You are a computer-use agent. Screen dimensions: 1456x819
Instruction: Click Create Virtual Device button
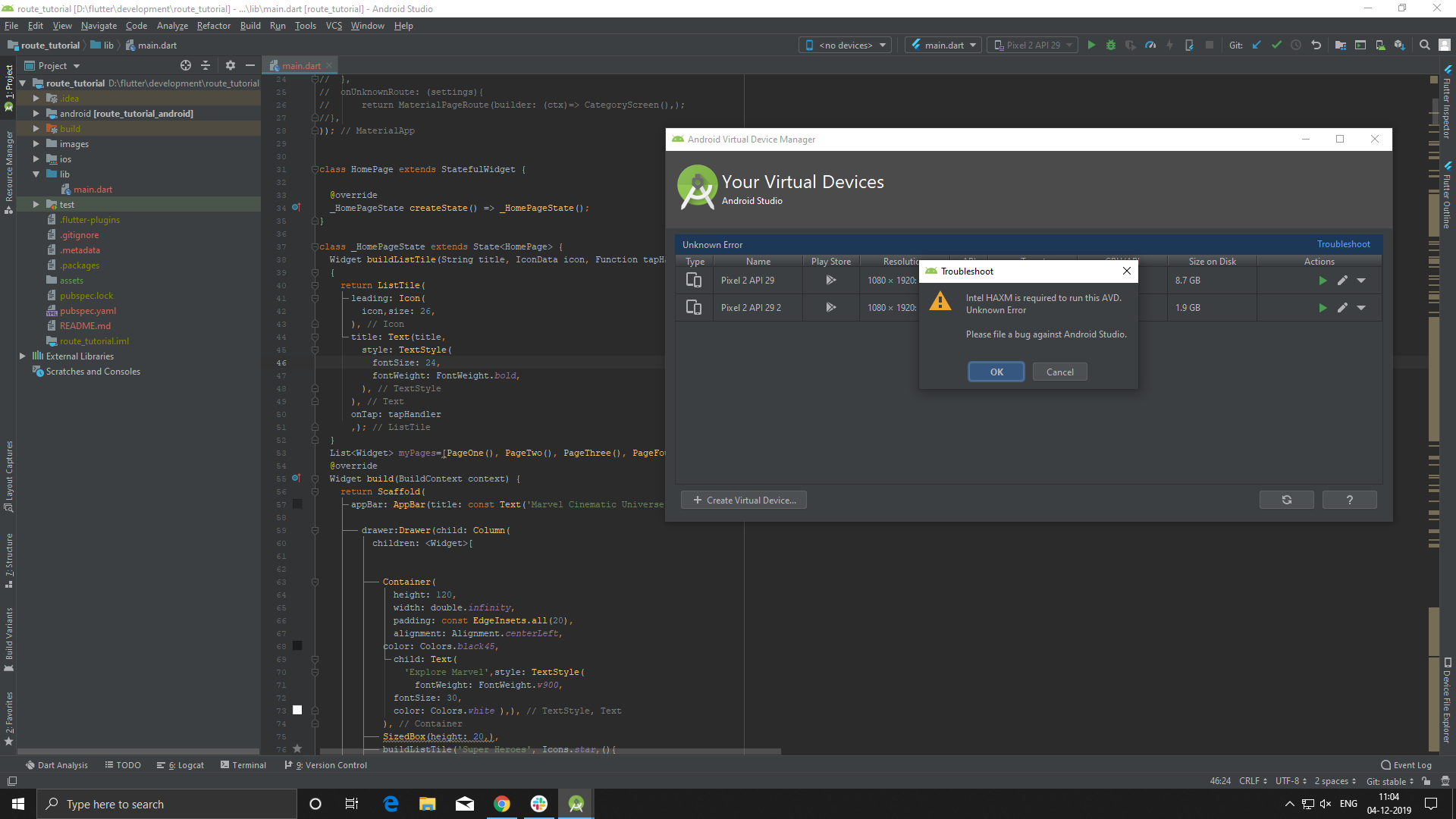(x=744, y=500)
